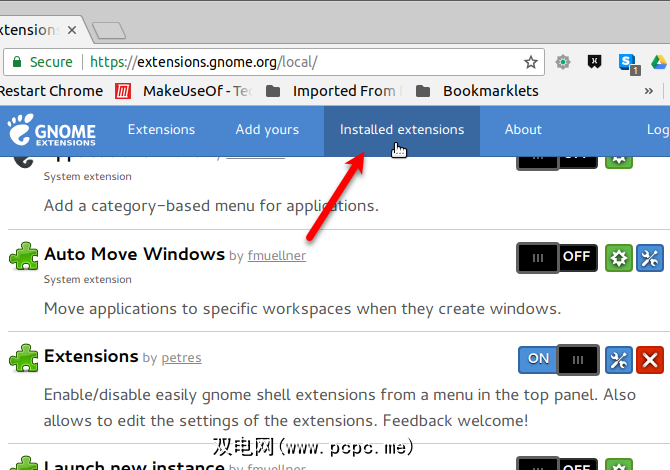Open author link fmuellner for Auto Move Windows
Screen dimensions: 670x470
pos(276,256)
